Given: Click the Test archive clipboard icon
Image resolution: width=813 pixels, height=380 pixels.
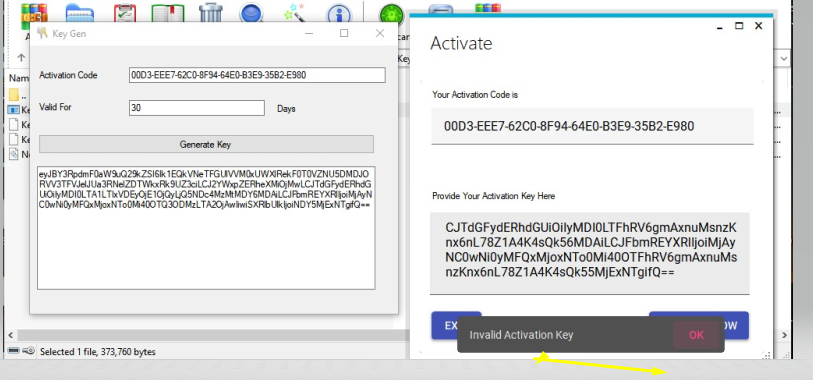Looking at the screenshot, I should tap(124, 14).
